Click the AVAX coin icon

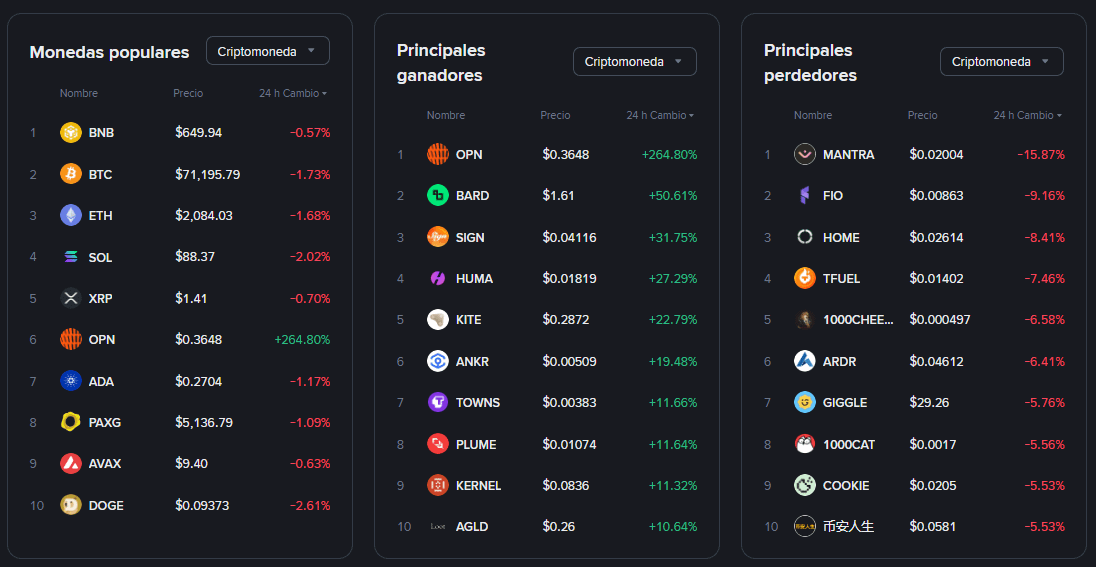point(71,463)
